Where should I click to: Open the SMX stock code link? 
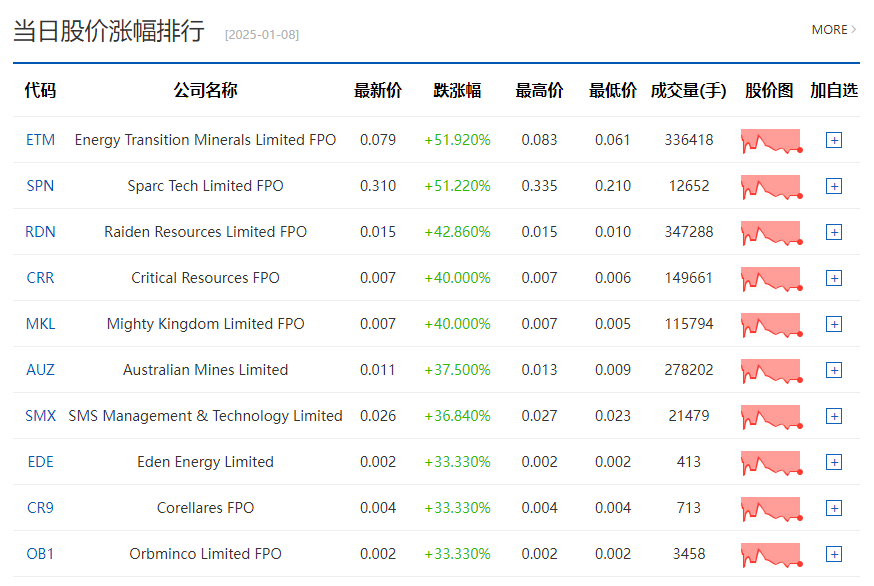[x=41, y=415]
